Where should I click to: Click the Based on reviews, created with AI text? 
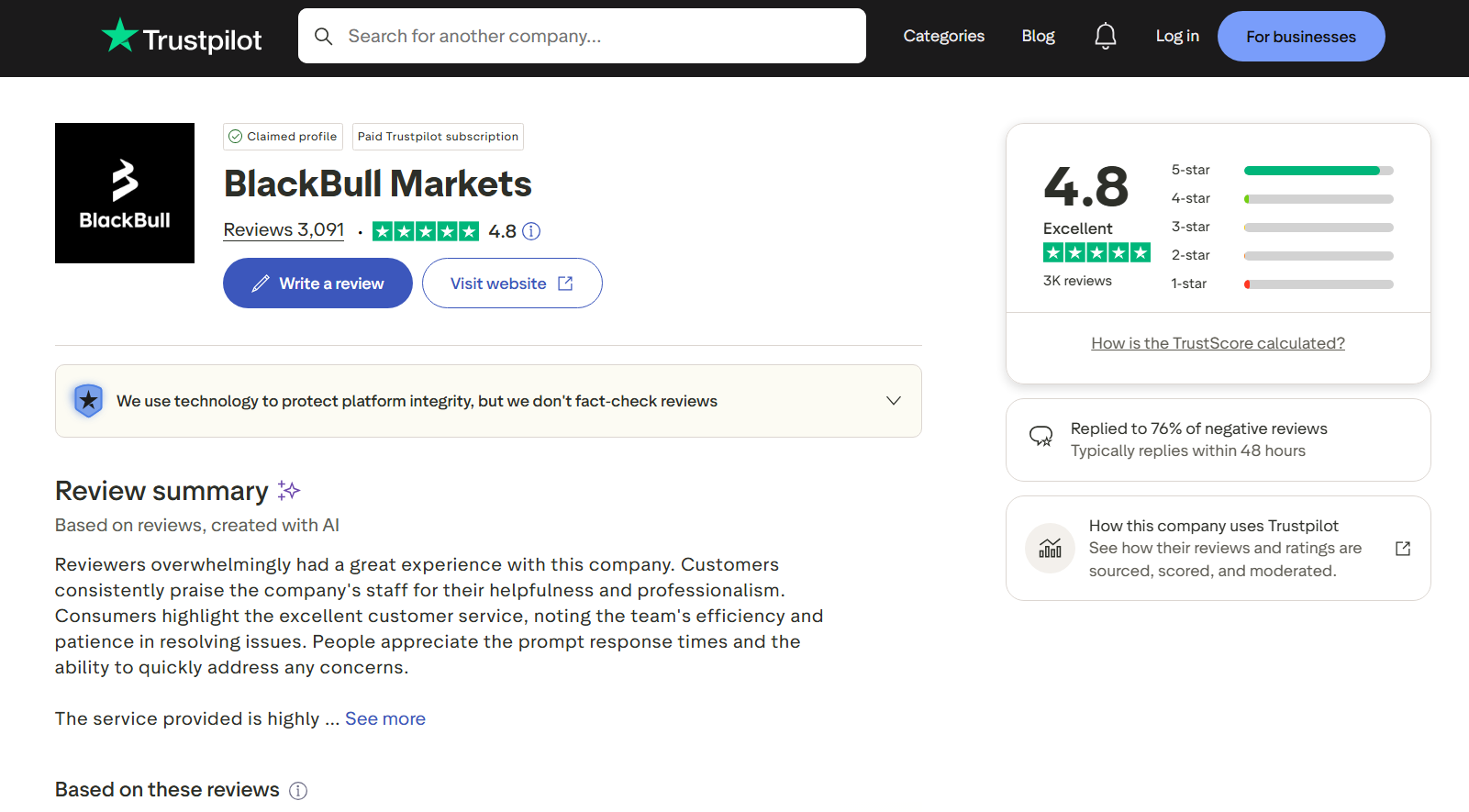(197, 526)
